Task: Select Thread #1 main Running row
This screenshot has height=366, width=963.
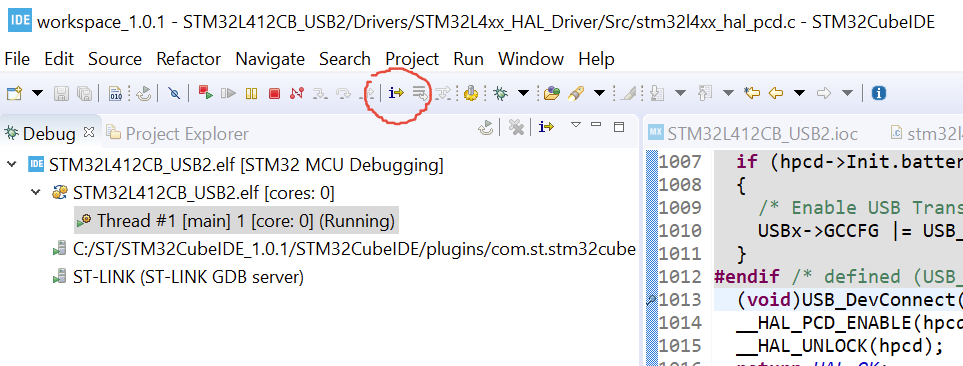Action: tap(236, 220)
